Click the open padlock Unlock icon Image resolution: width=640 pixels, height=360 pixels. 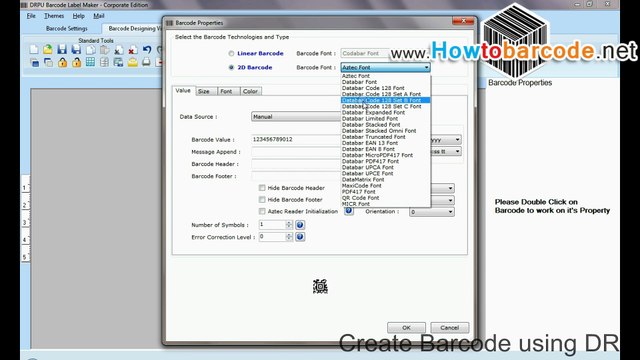tap(76, 62)
